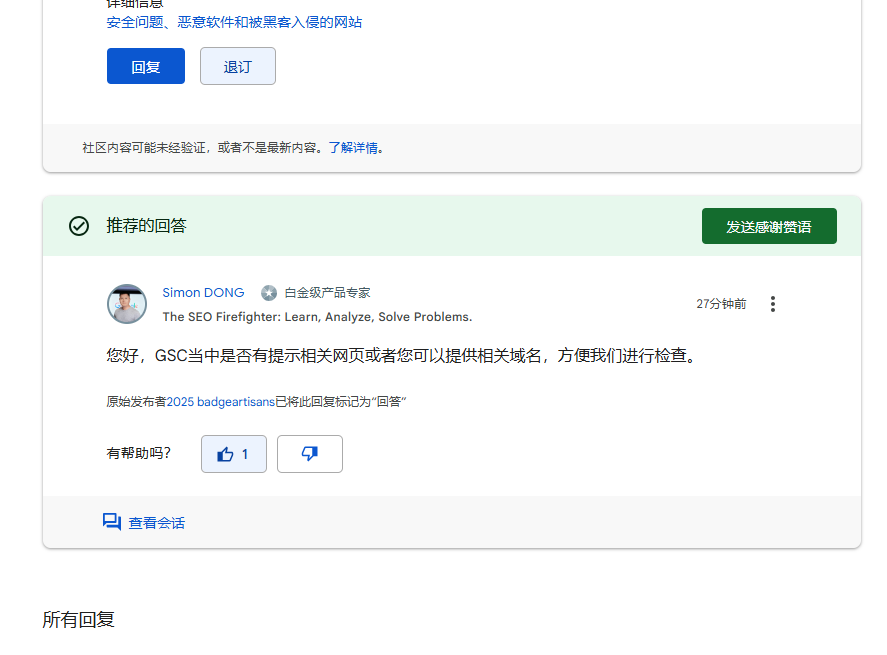The width and height of the screenshot is (887, 655).
Task: Click the thumbs up helpful icon
Action: coord(226,454)
